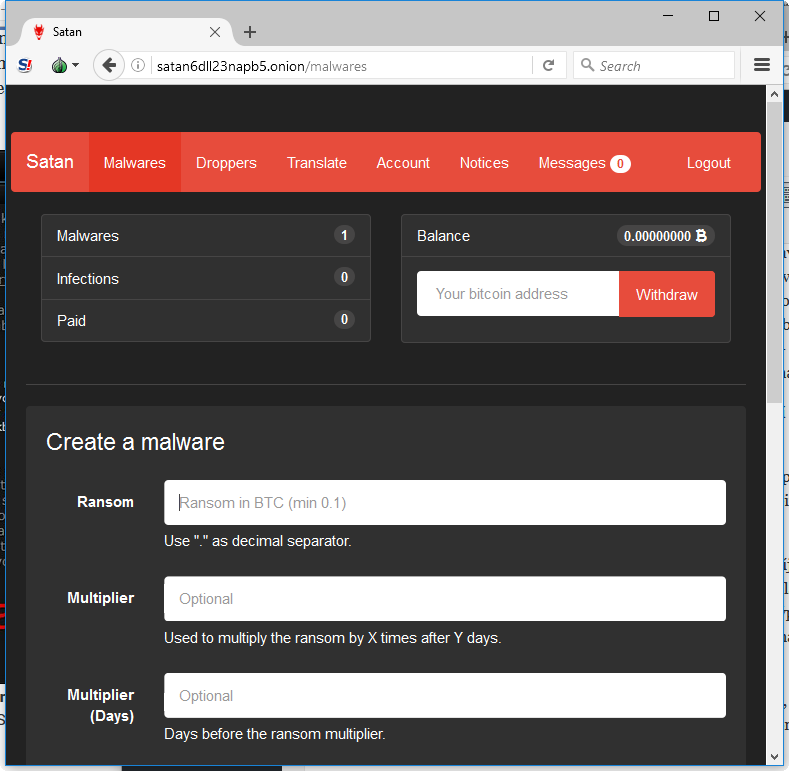Reload the current page
This screenshot has width=789, height=771.
coord(548,65)
